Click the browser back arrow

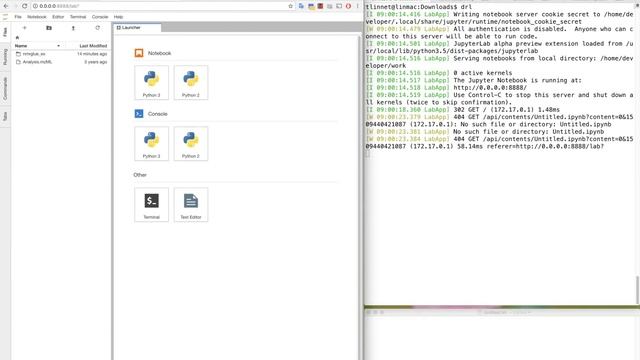[6, 6]
